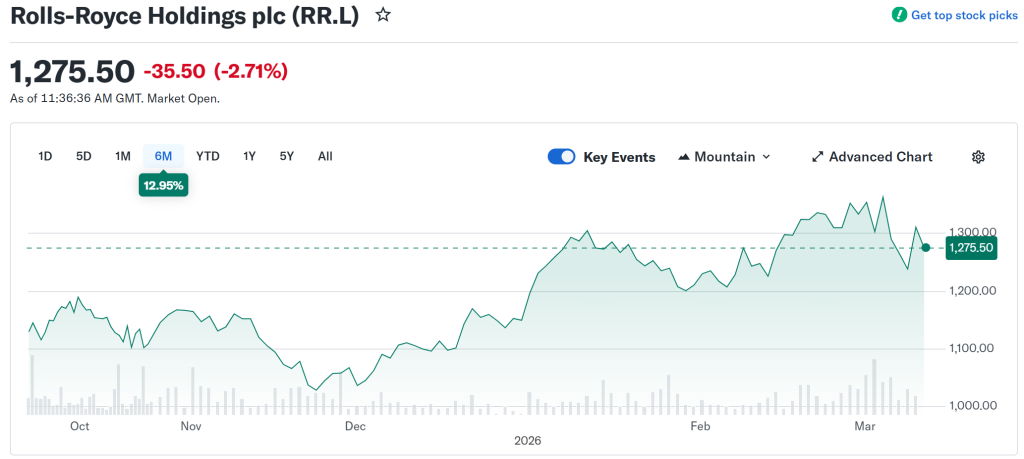Show All time range
Screen dimensions: 1024x459
325,156
